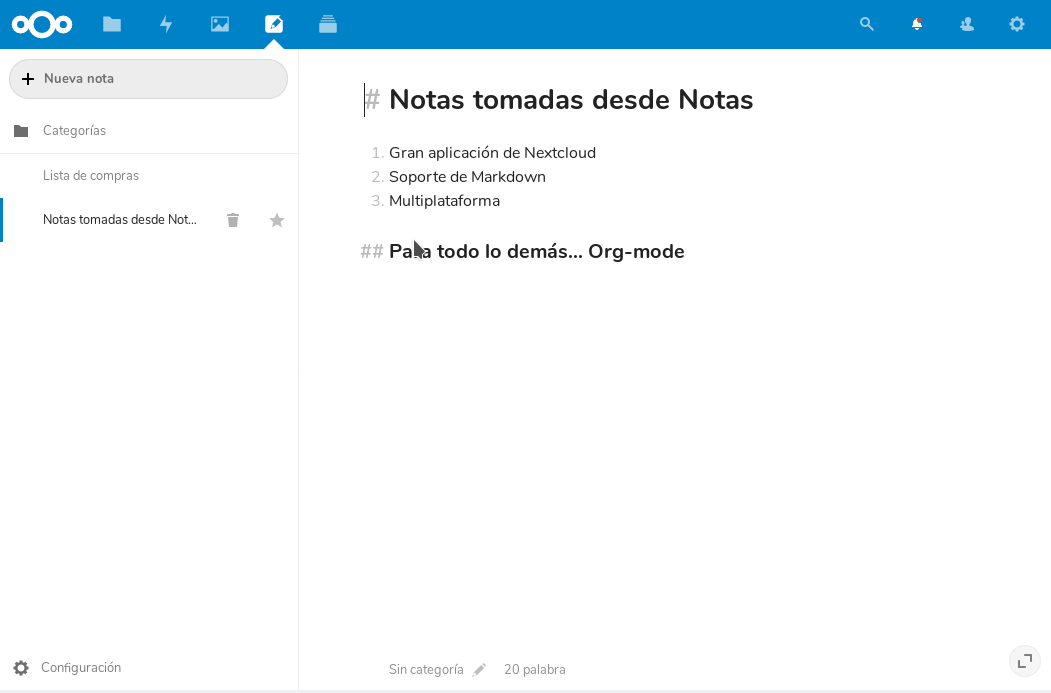Click the Org-mode subheading text

537,251
